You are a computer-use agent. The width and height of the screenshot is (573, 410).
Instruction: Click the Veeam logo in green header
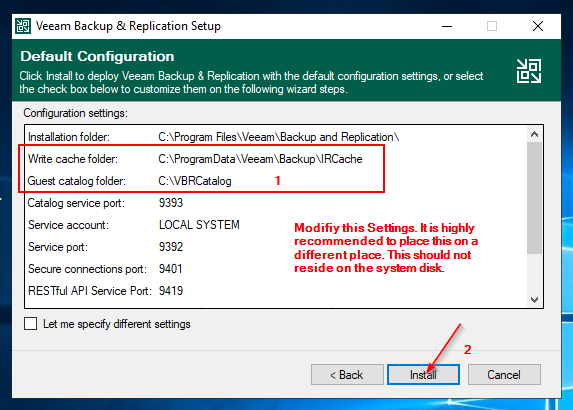[528, 71]
